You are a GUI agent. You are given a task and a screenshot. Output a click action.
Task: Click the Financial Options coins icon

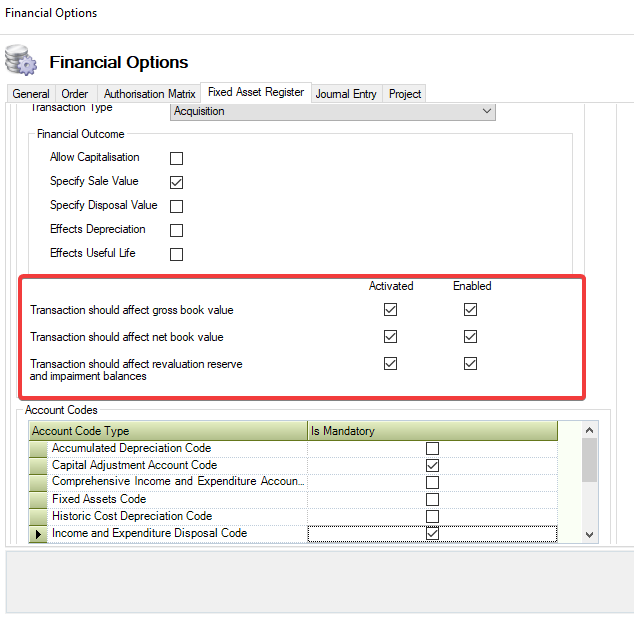21,61
